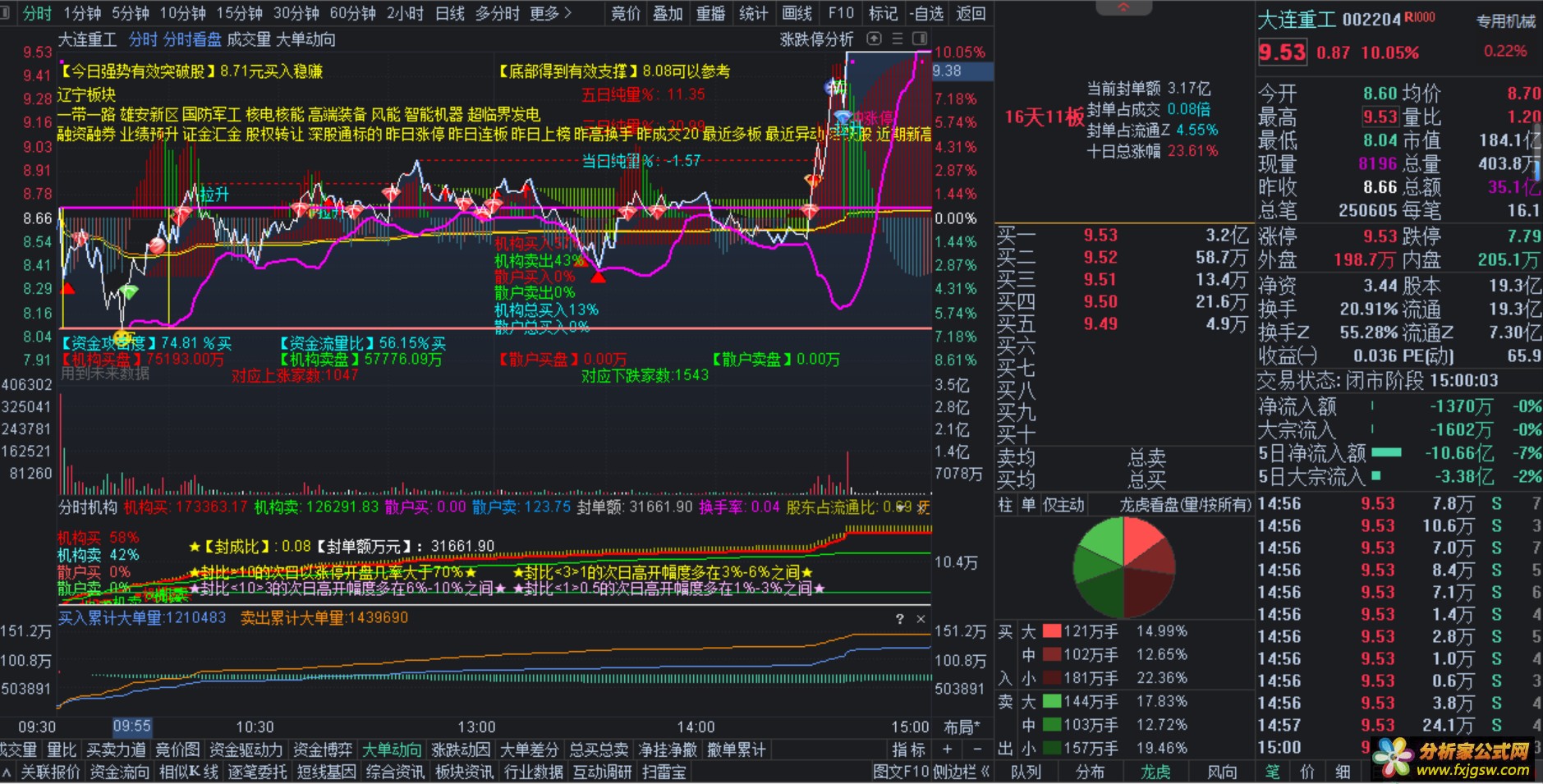Click the pie chart in 龙虎看盘 panel
The width and height of the screenshot is (1543, 784).
pos(1123,567)
